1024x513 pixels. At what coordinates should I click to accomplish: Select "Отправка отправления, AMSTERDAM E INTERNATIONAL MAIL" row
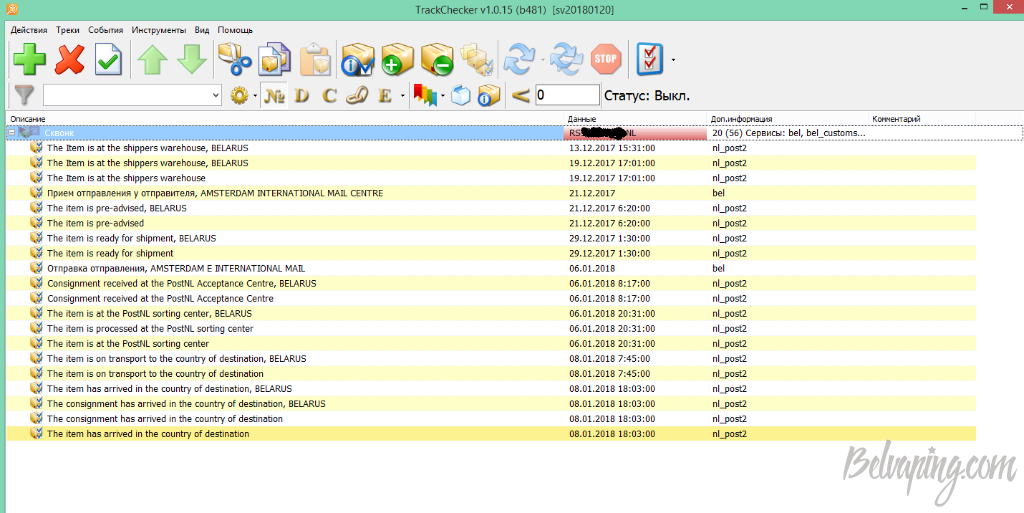click(x=491, y=268)
